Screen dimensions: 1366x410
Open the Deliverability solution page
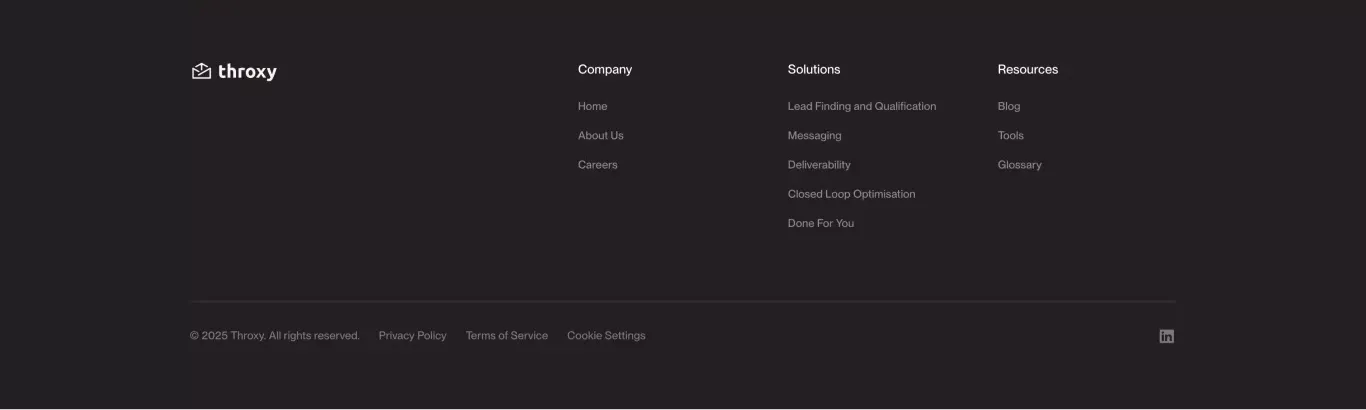819,165
